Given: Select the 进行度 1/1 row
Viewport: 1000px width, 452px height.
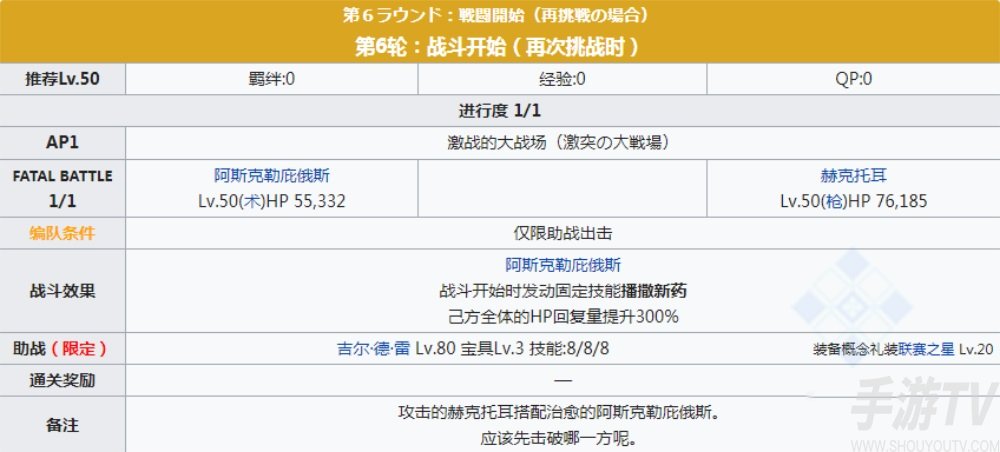Looking at the screenshot, I should pyautogui.click(x=500, y=111).
